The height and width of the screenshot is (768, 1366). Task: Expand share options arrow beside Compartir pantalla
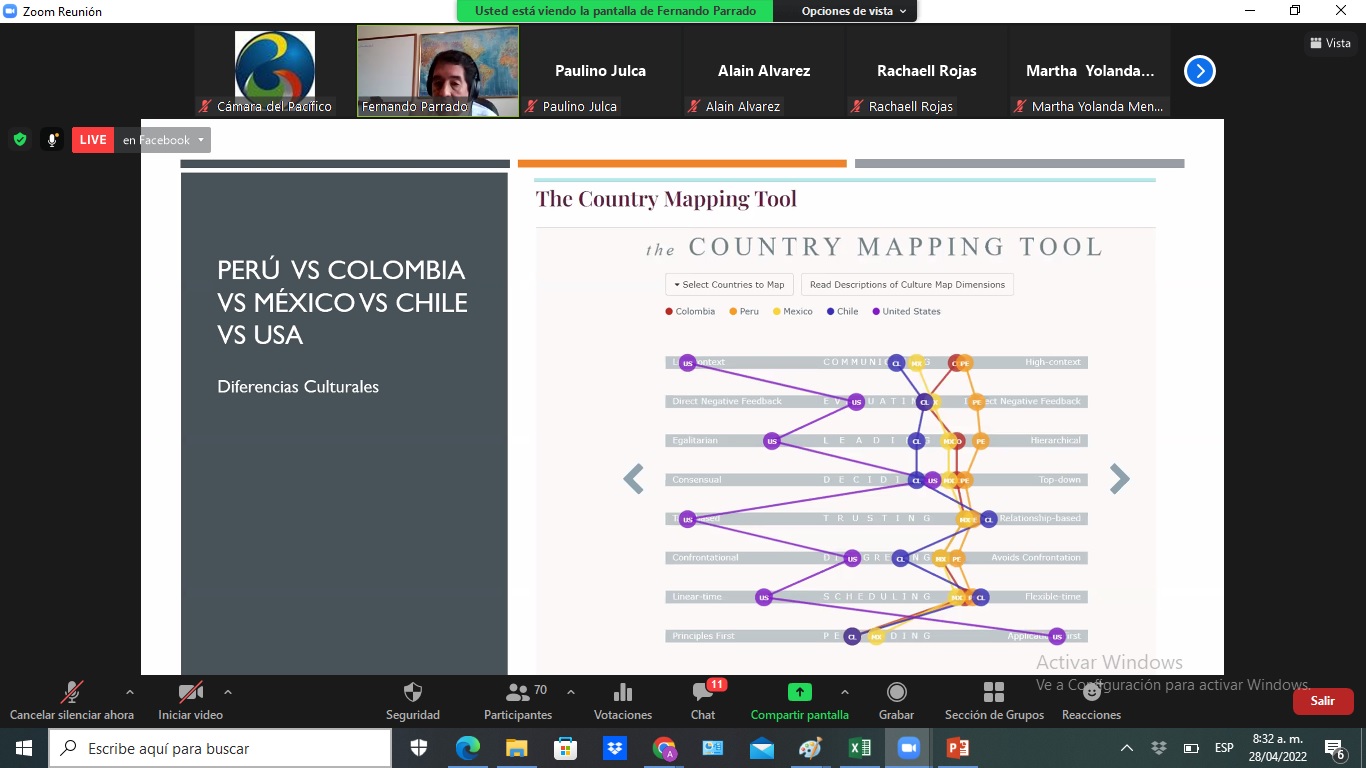[844, 692]
